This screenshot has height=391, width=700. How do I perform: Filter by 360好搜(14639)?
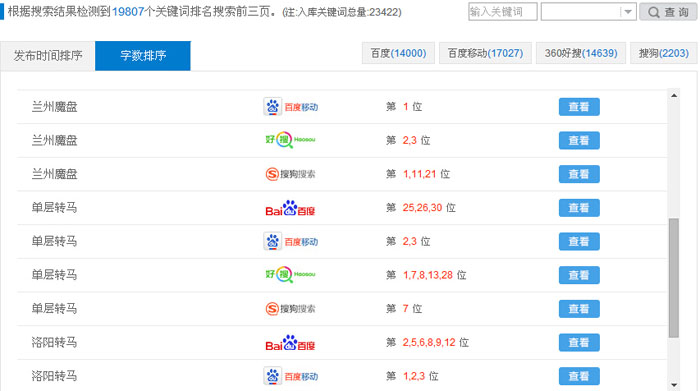[581, 53]
